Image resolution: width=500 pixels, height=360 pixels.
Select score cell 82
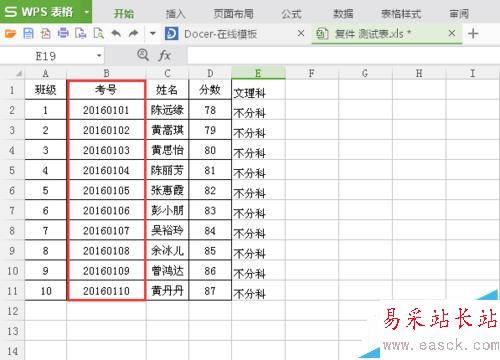[210, 190]
